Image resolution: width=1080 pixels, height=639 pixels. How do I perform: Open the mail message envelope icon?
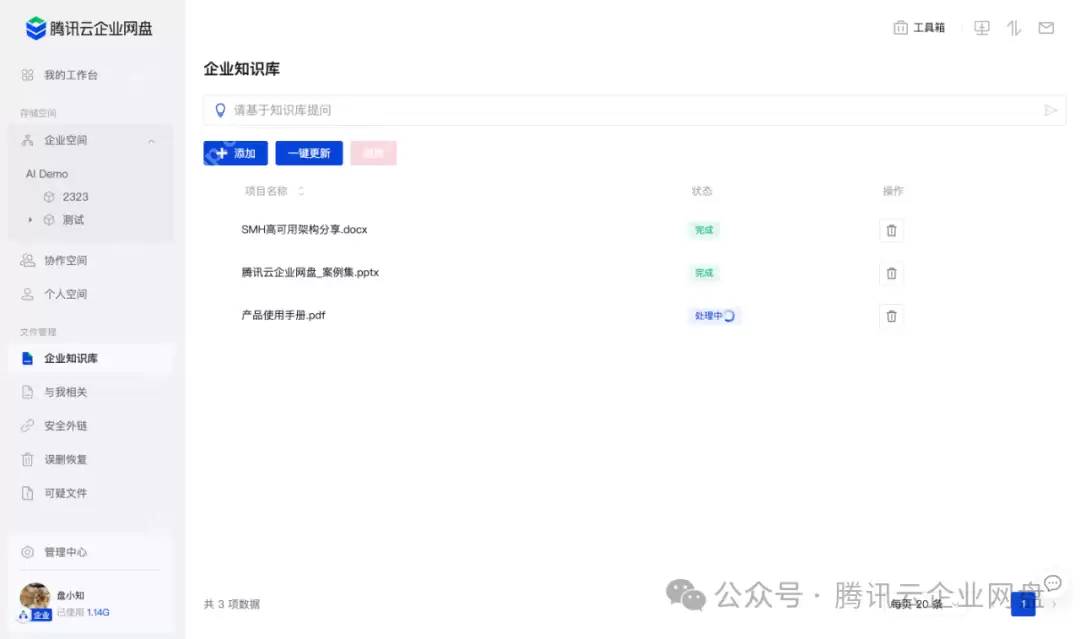point(1046,27)
